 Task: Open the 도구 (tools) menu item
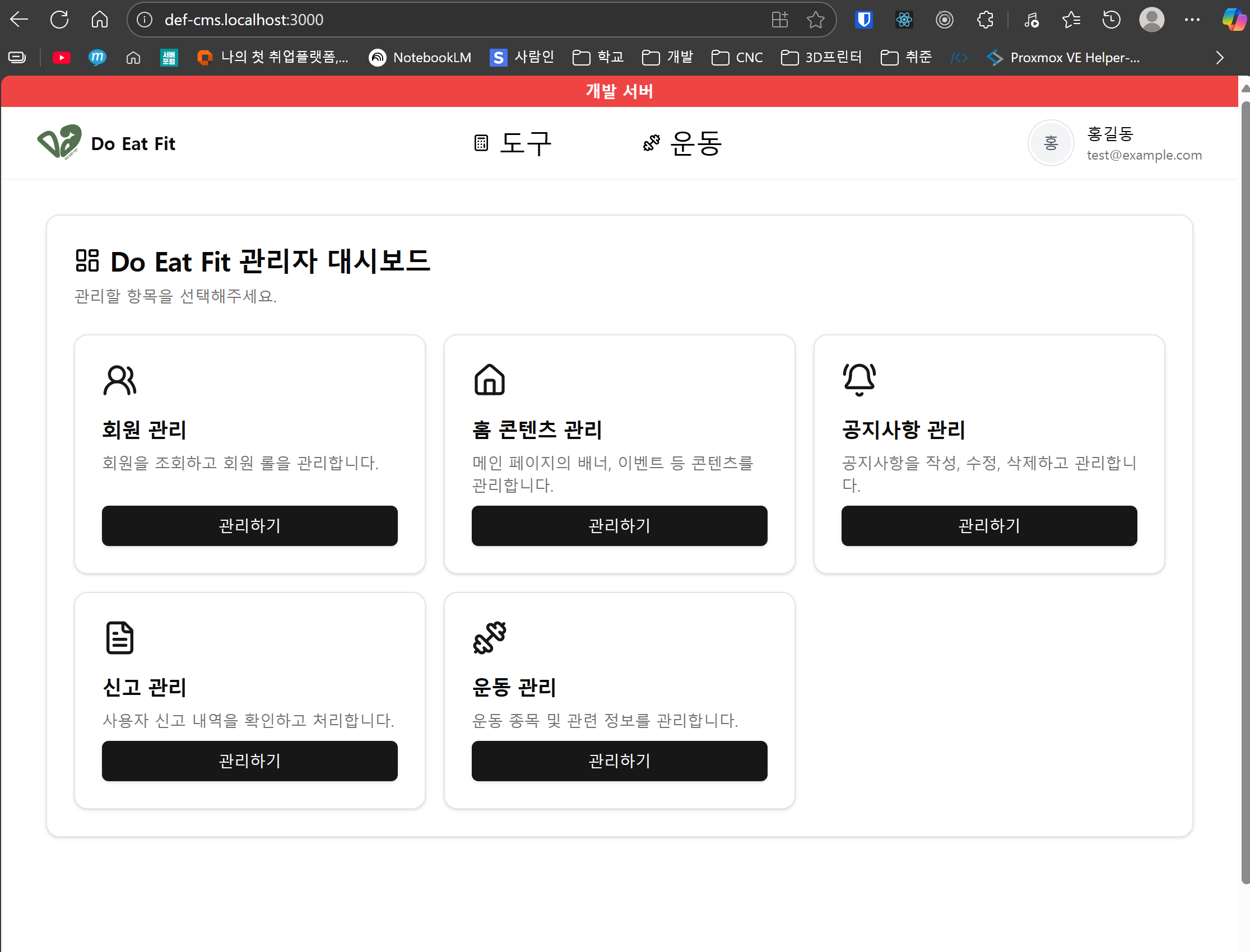tap(513, 143)
